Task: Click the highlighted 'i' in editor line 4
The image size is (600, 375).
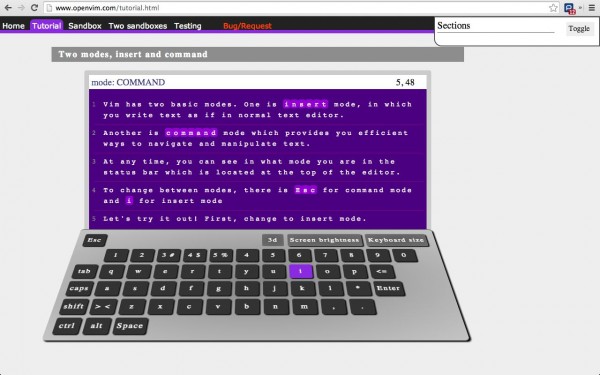Action: [129, 201]
